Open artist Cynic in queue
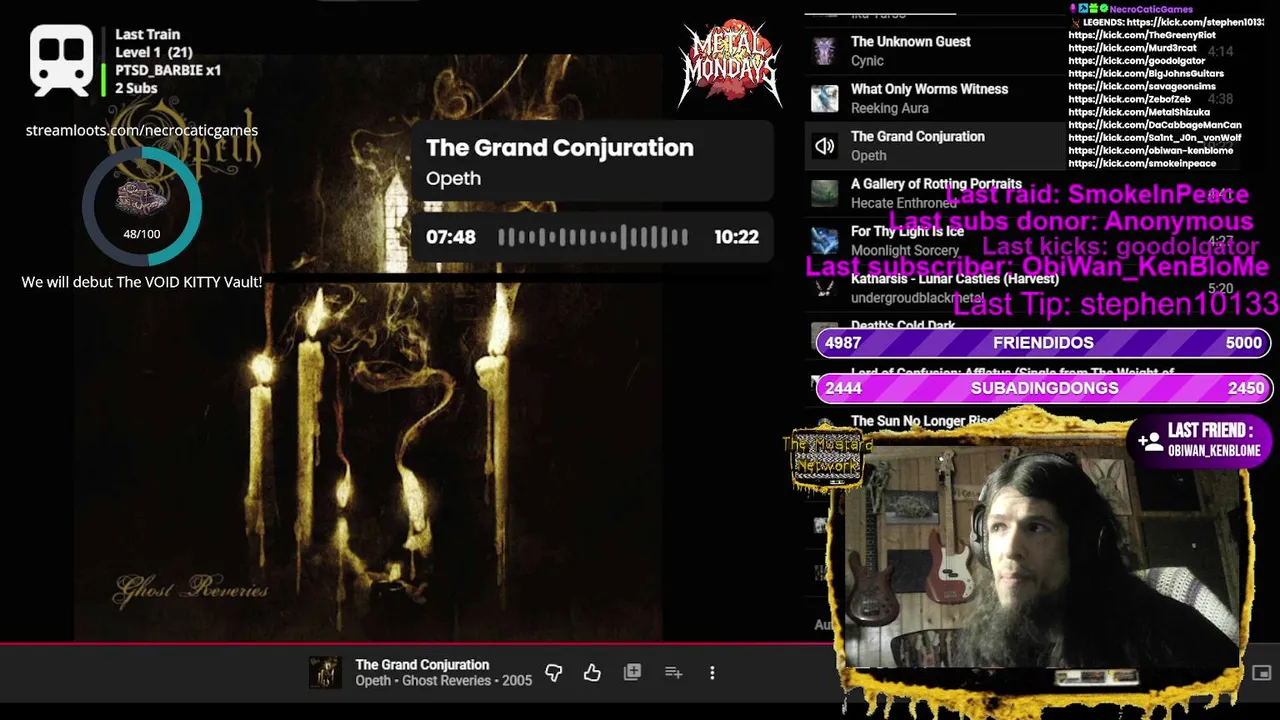Viewport: 1280px width, 720px height. tap(867, 61)
